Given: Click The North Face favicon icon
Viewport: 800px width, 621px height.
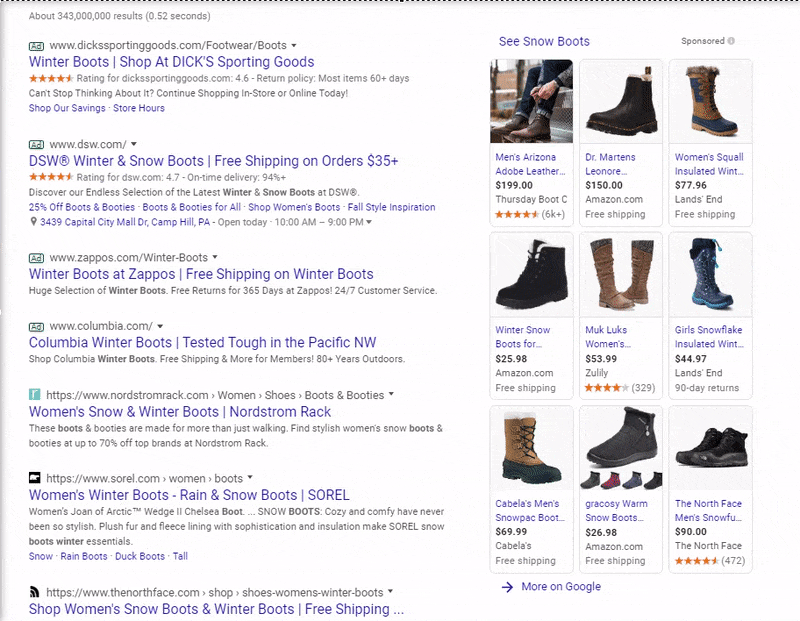Looking at the screenshot, I should (x=35, y=592).
